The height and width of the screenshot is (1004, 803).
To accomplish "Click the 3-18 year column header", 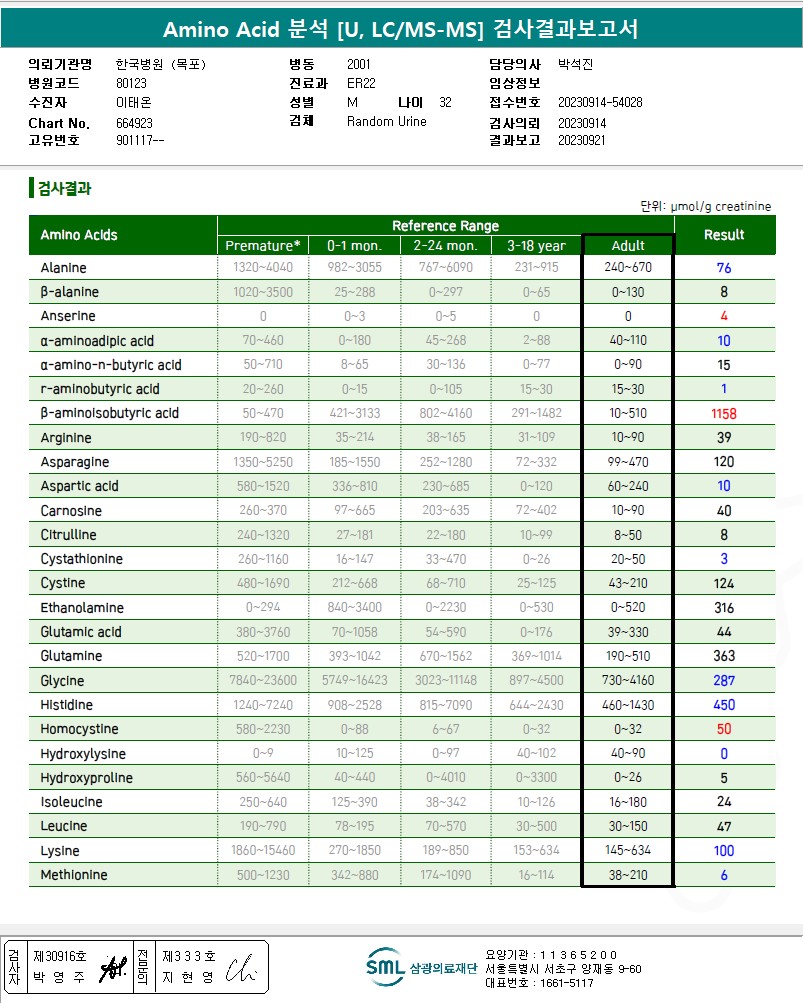I will pyautogui.click(x=536, y=246).
